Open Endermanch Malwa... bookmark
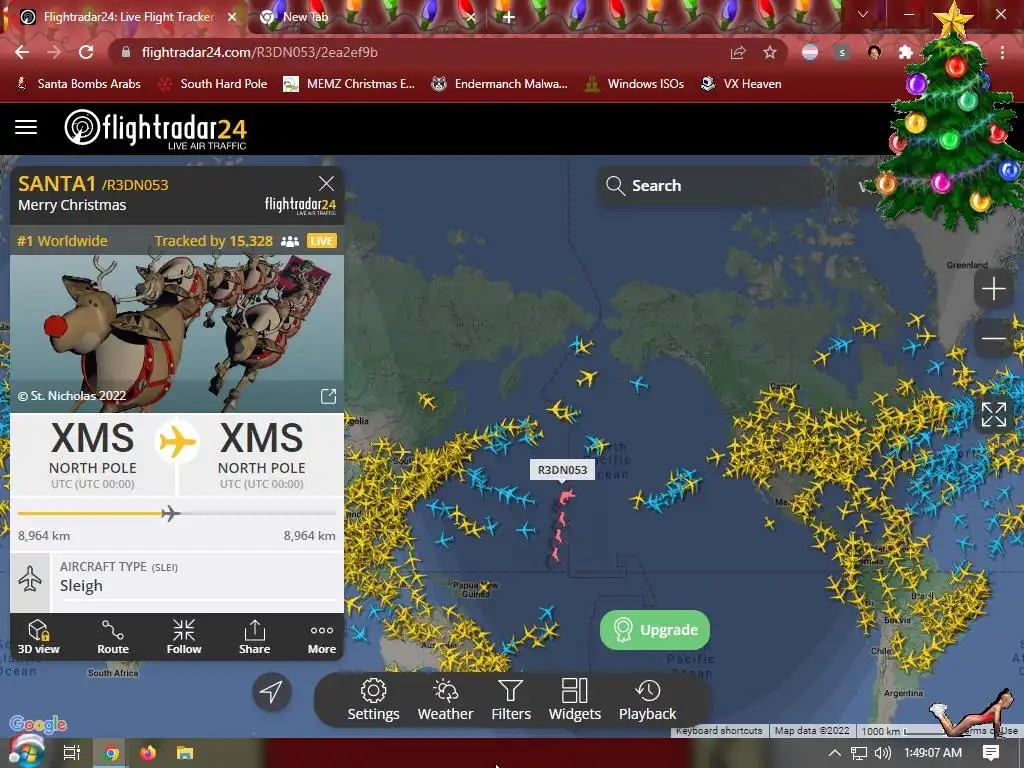Viewport: 1024px width, 768px height. (x=500, y=84)
